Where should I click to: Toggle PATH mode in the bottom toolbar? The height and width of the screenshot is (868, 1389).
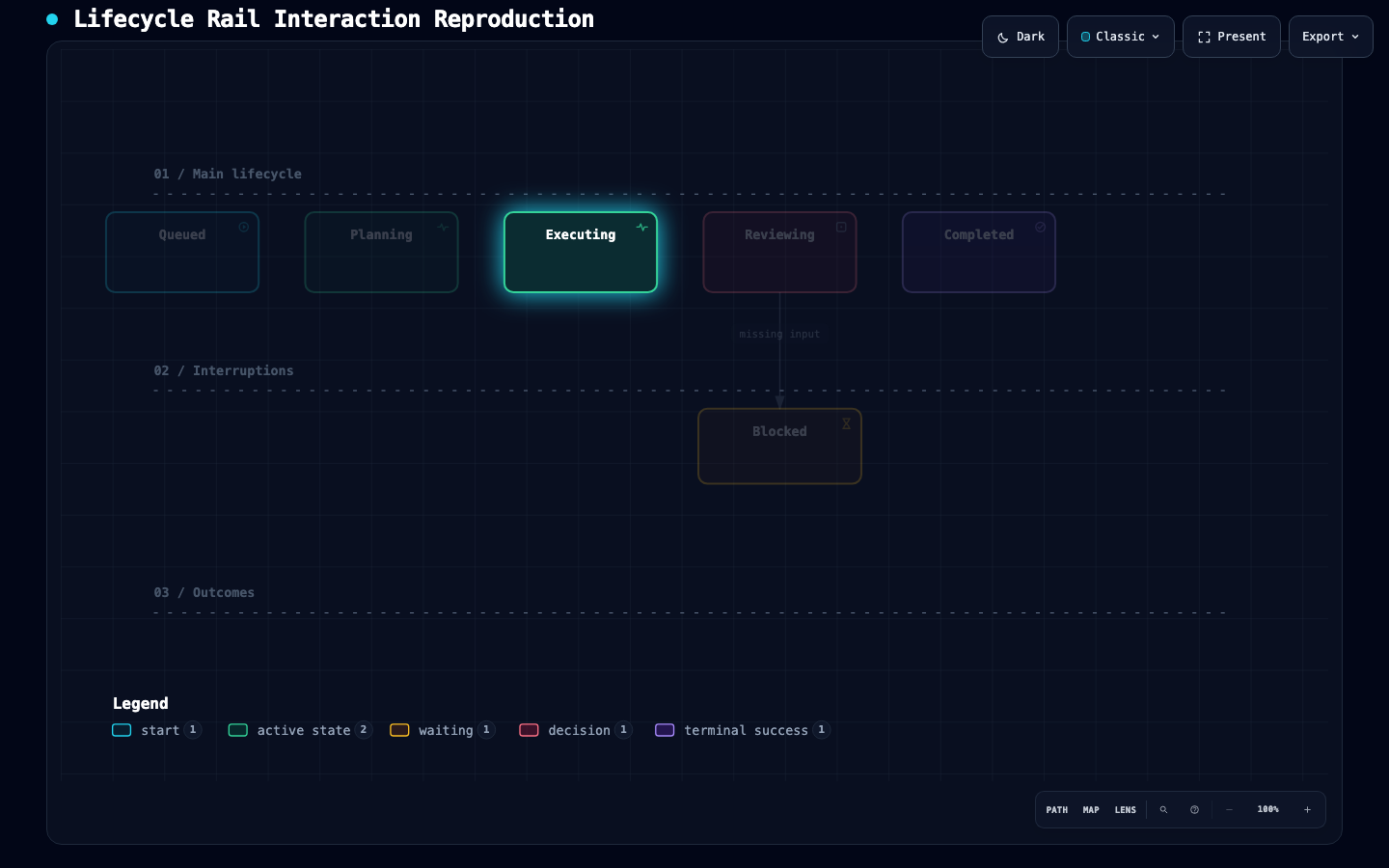1057,810
